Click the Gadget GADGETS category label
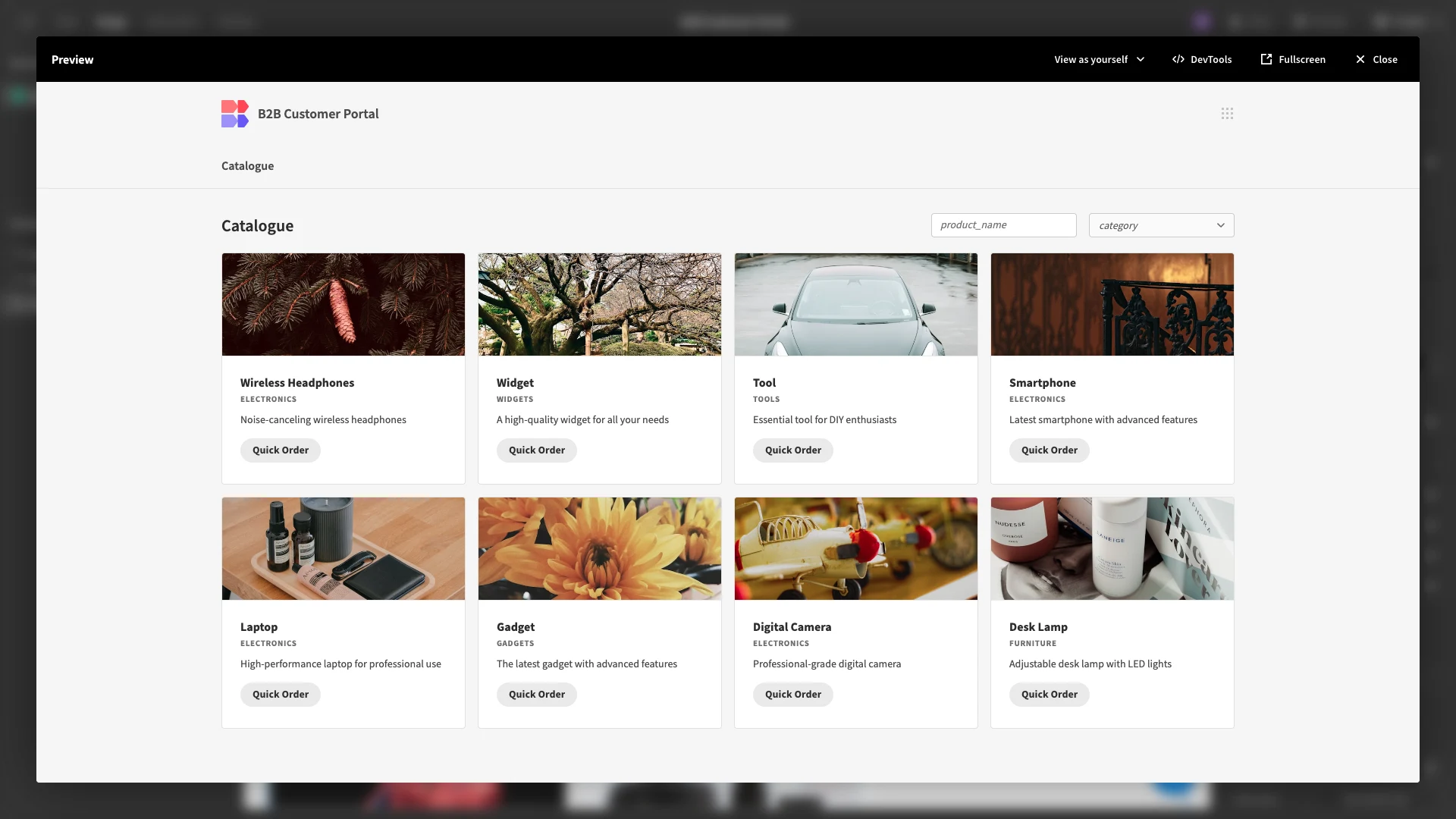Viewport: 1456px width, 819px height. point(516,643)
